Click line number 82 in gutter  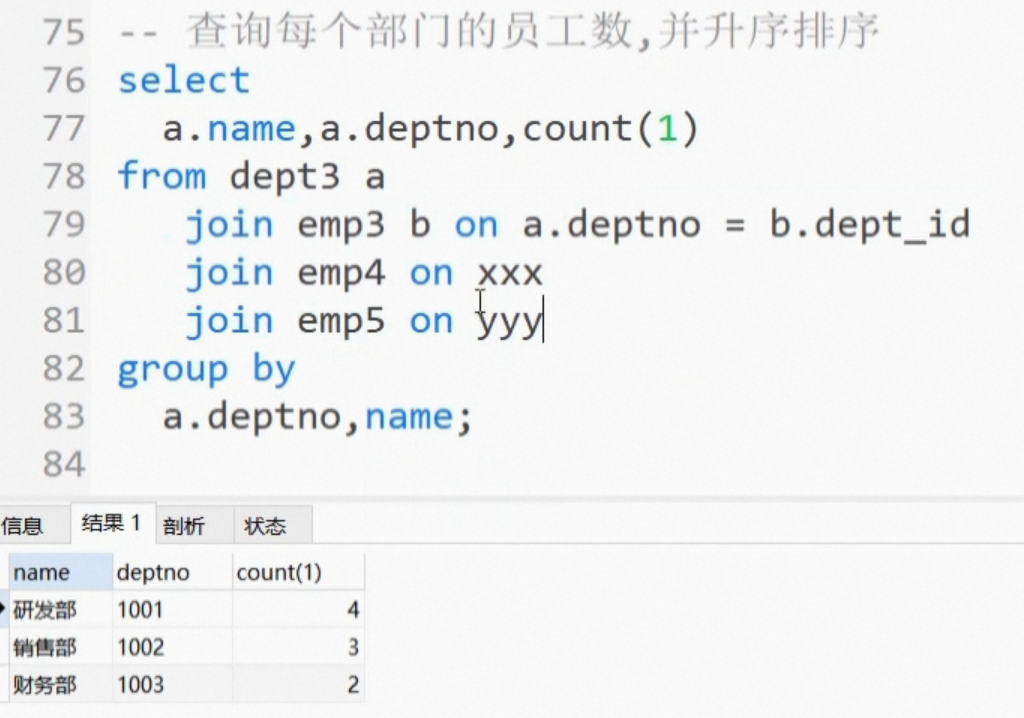point(64,368)
